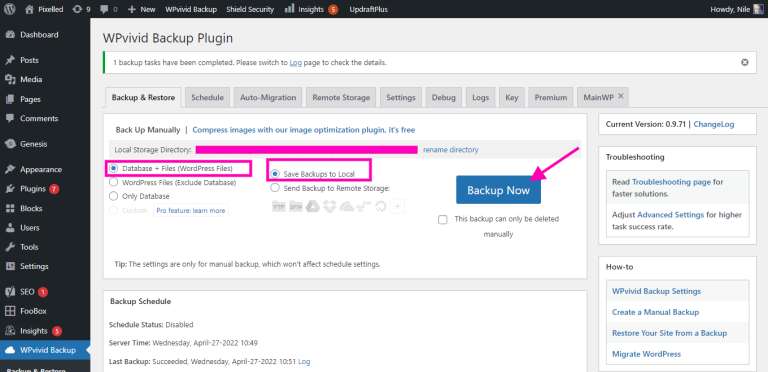Open the SEO Yoast icon
Image resolution: width=768 pixels, height=372 pixels.
[10, 292]
